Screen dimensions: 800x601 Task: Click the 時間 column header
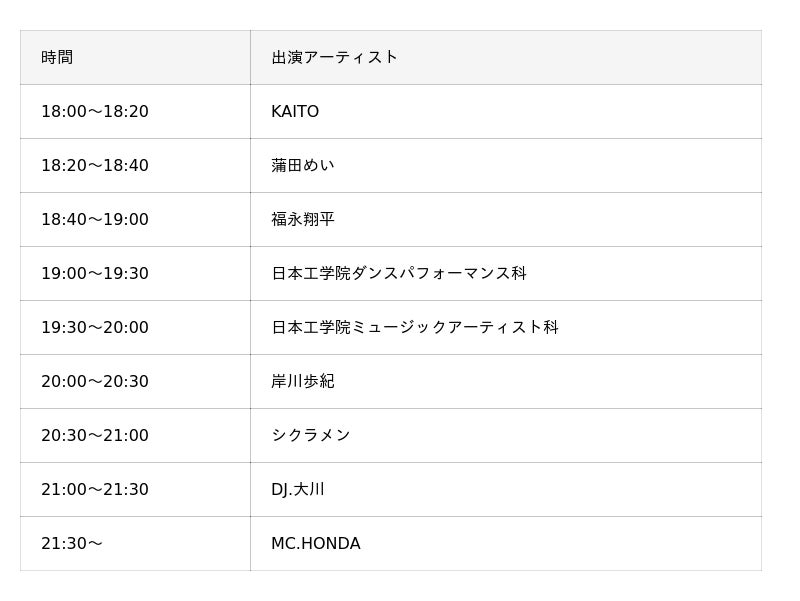[x=57, y=57]
